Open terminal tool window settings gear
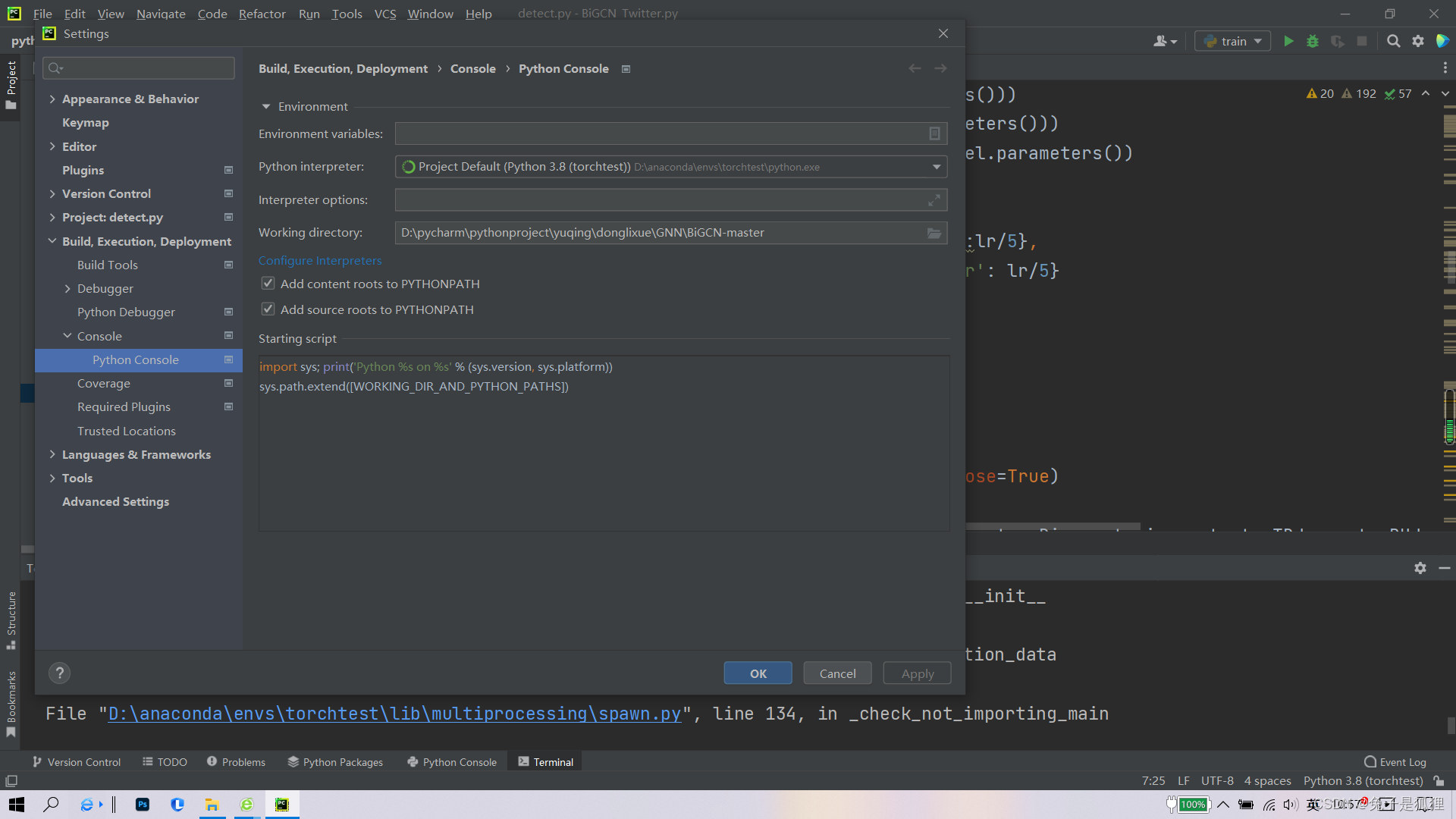The height and width of the screenshot is (819, 1456). pyautogui.click(x=1420, y=568)
